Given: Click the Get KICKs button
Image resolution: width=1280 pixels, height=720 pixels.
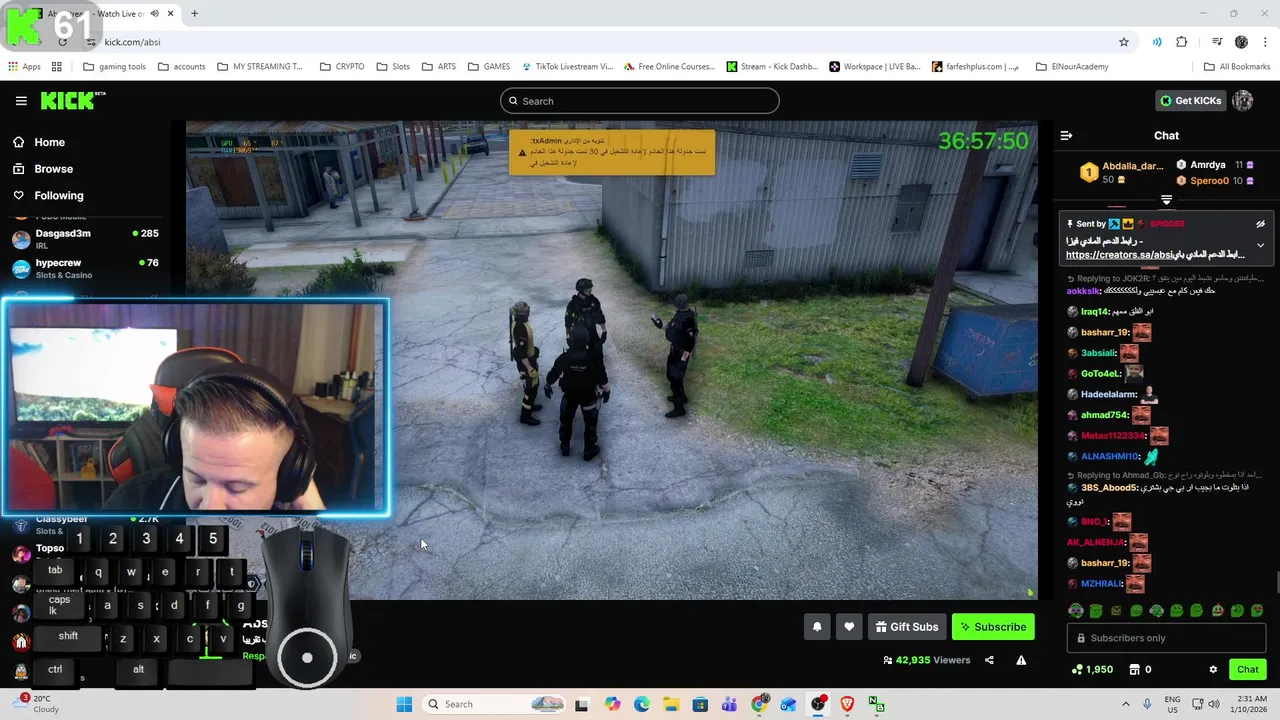Looking at the screenshot, I should point(1190,101).
